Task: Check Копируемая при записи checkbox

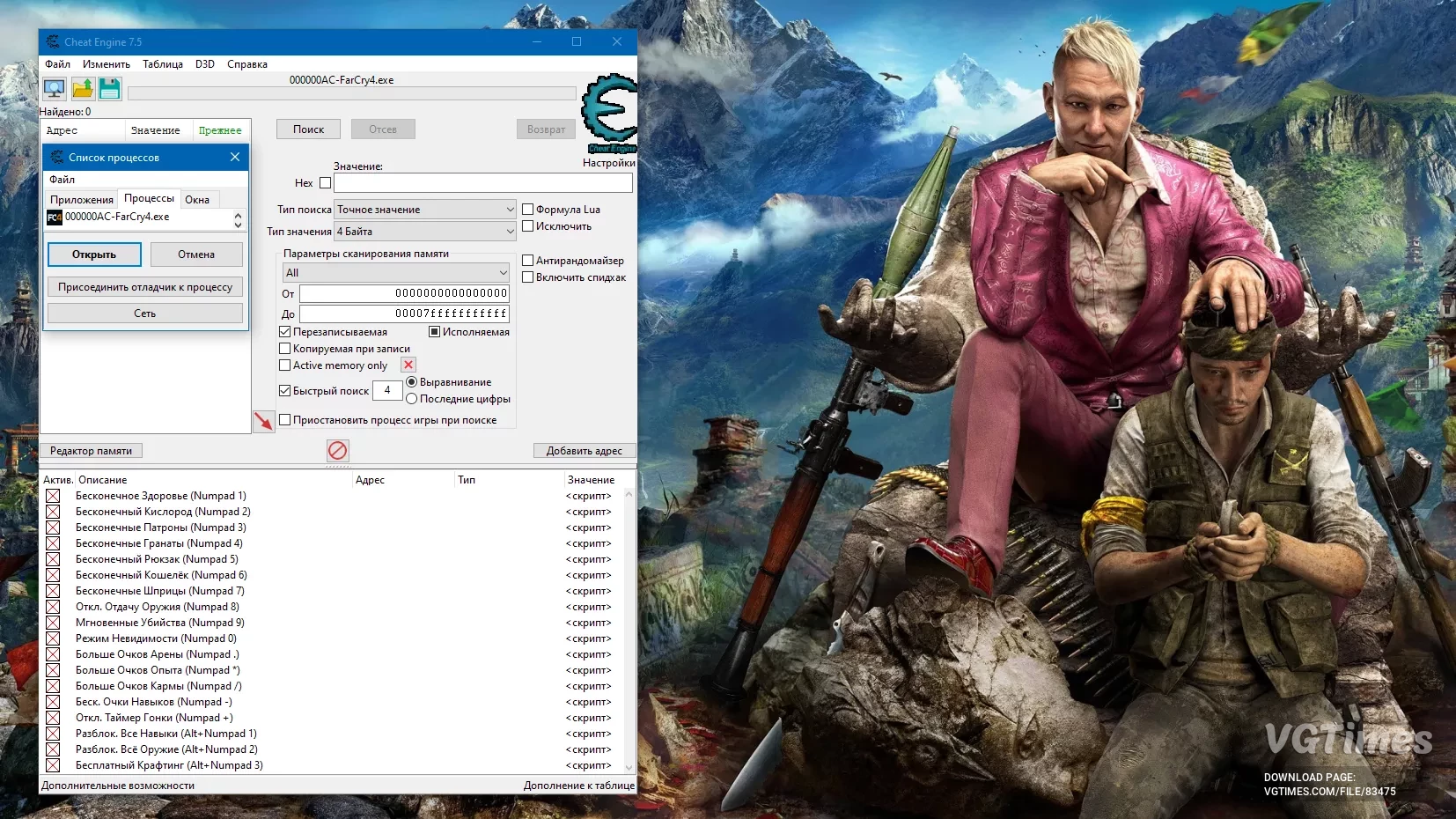Action: pos(285,349)
